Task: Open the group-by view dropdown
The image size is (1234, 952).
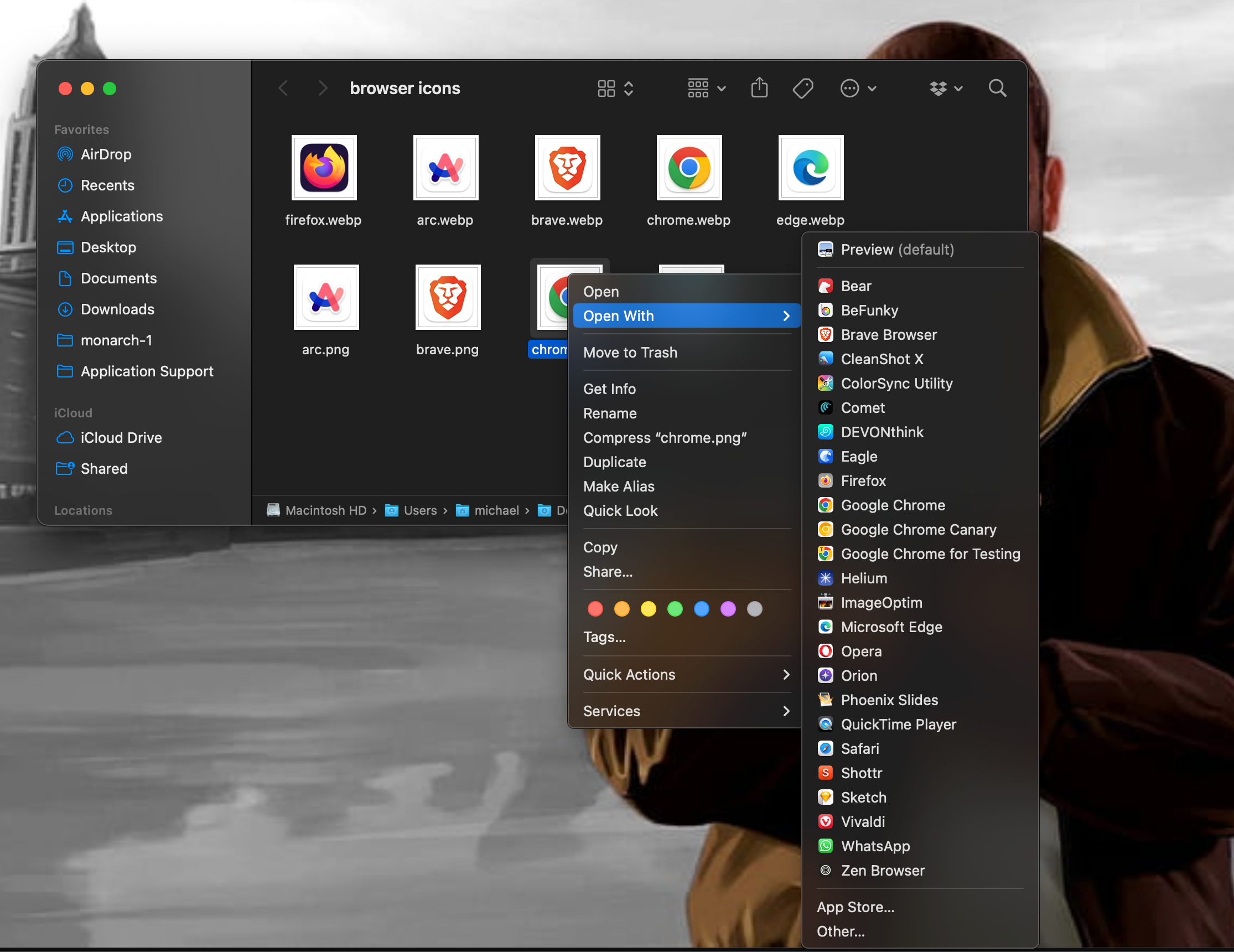Action: [706, 88]
